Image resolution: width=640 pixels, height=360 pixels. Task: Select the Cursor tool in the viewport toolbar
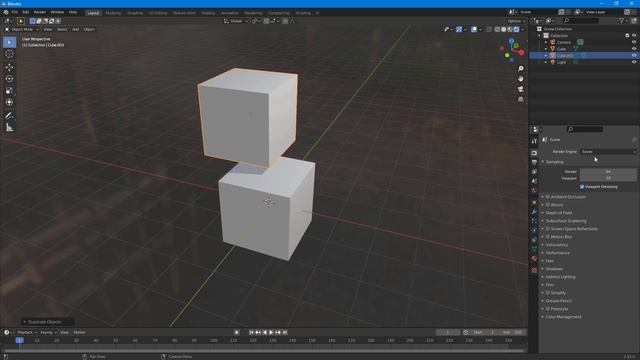coord(9,54)
